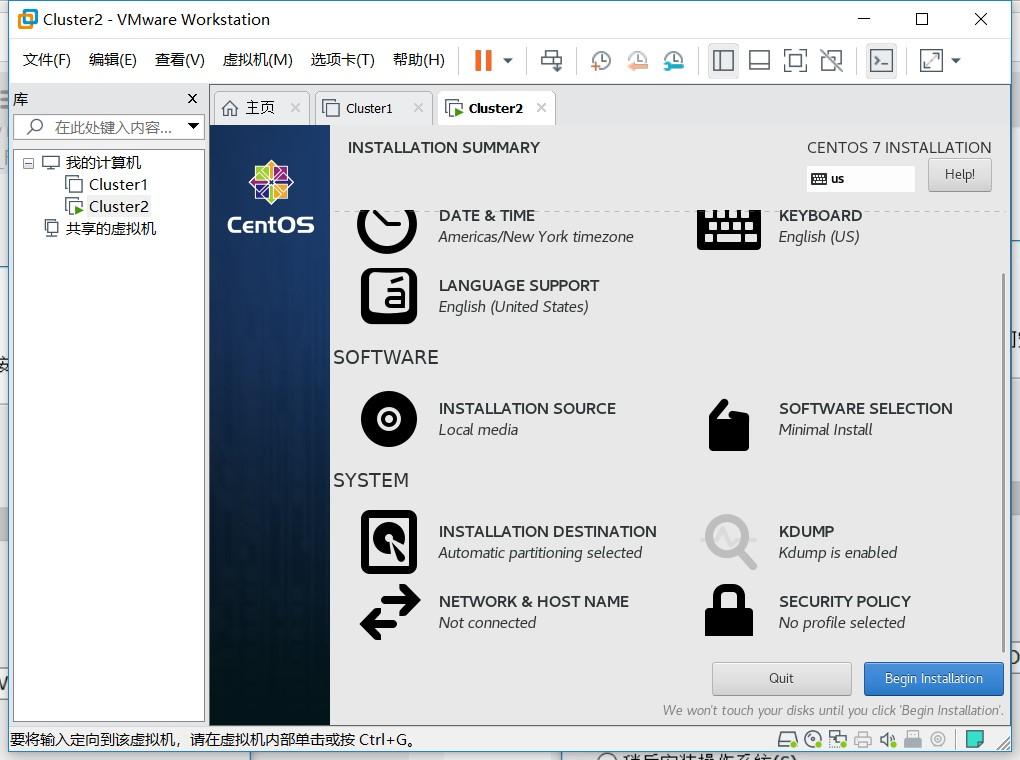Open the Installation Destination disk icon

click(389, 542)
